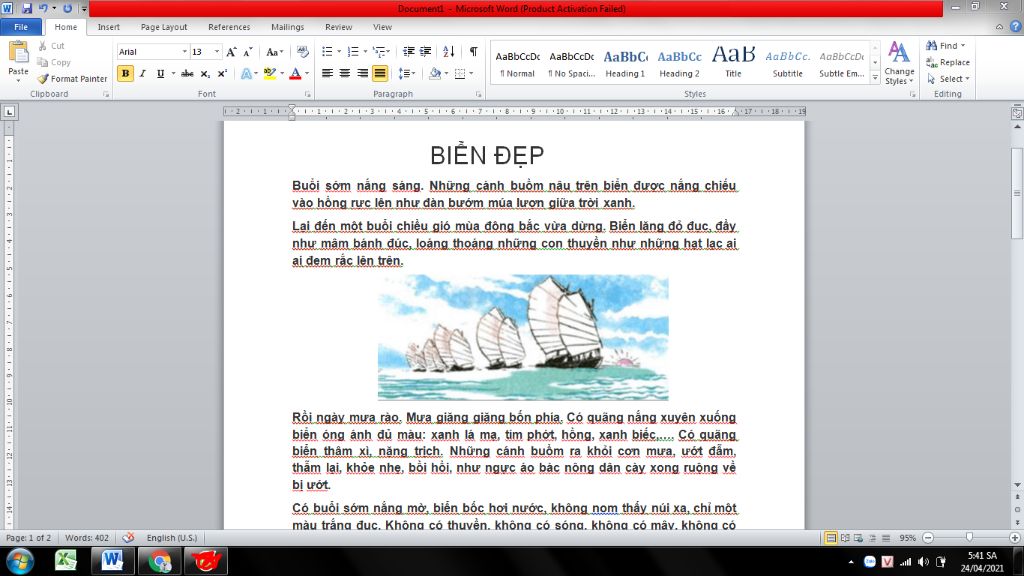Screen dimensions: 1024x576
Task: Click the Cut scissors command
Action: (51, 46)
